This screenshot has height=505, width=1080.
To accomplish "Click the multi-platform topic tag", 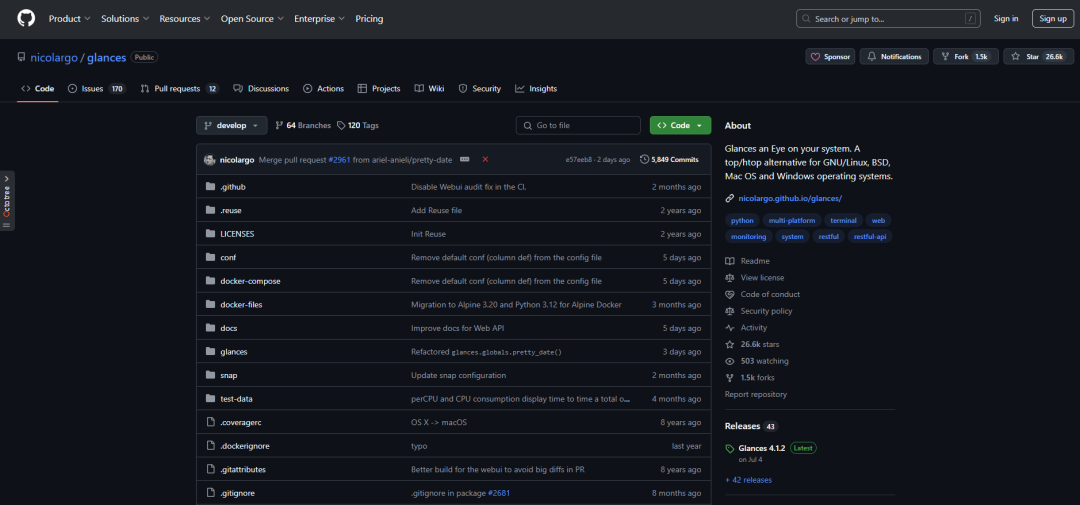I will click(x=792, y=220).
